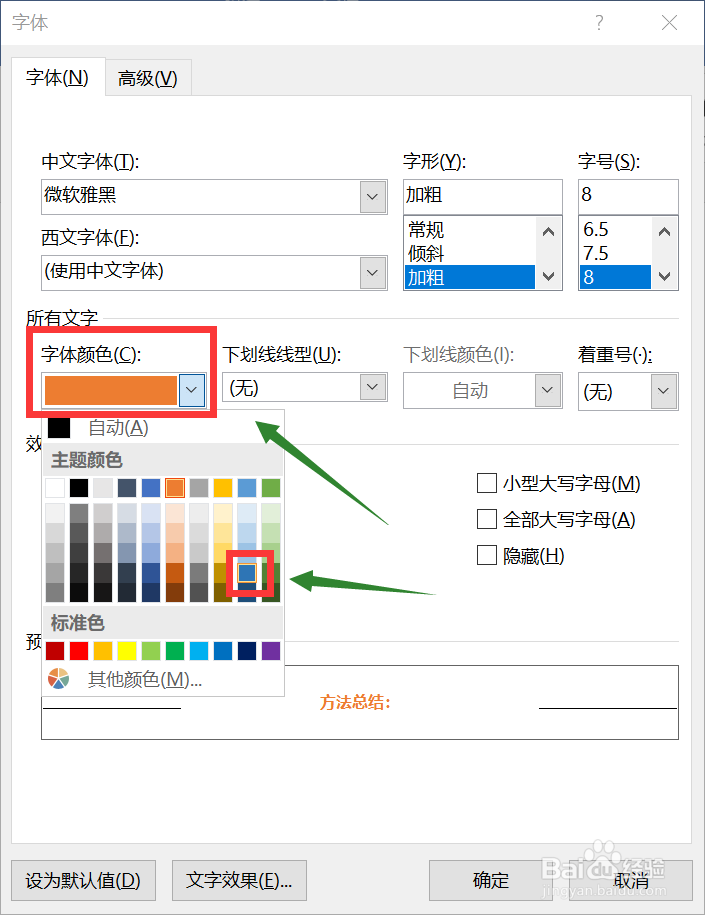Enable the 小型大写字母(M) checkbox
Viewport: 705px width, 915px height.
tap(487, 483)
